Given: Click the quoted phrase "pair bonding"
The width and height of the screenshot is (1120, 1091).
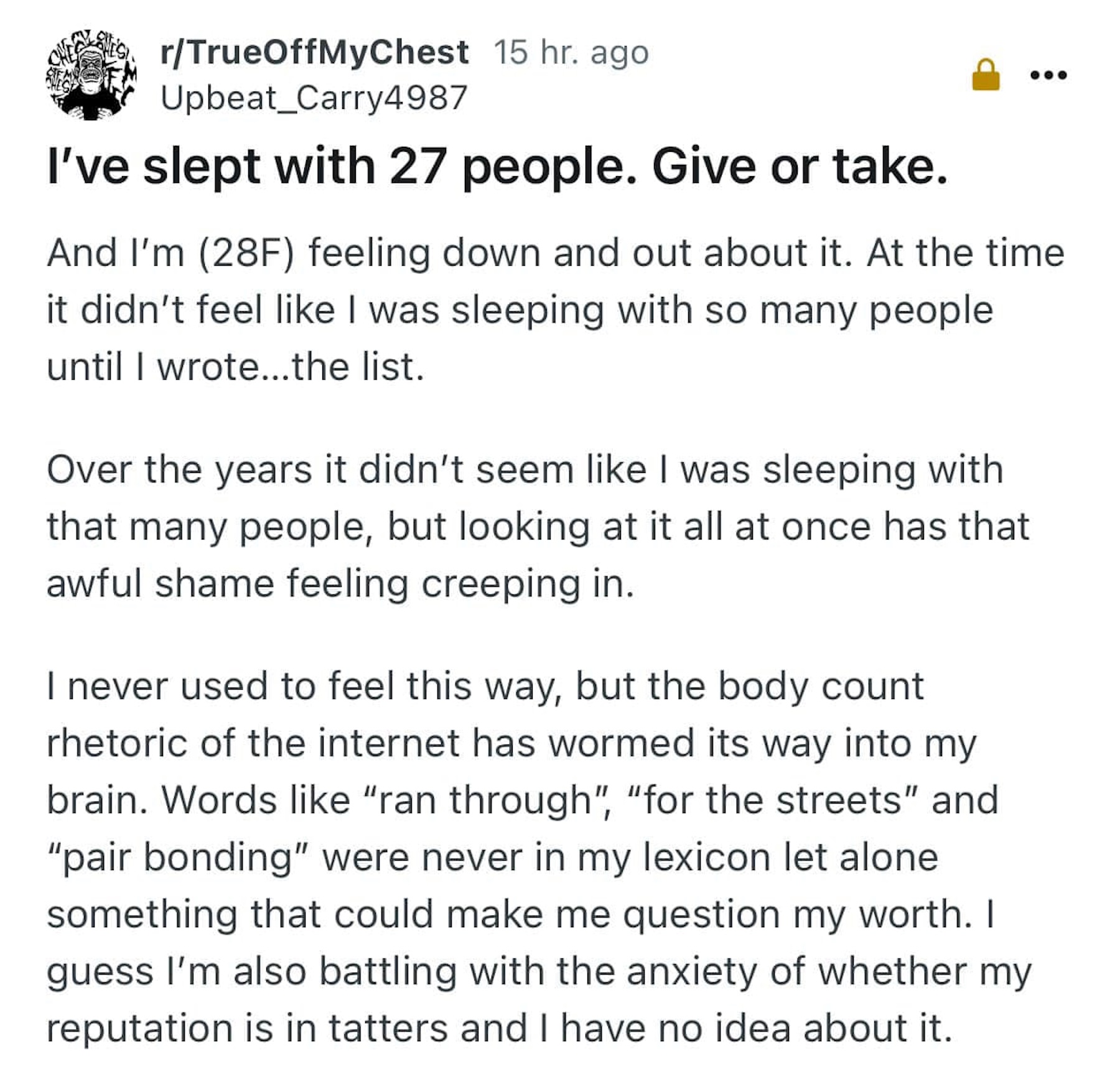Looking at the screenshot, I should point(178,857).
